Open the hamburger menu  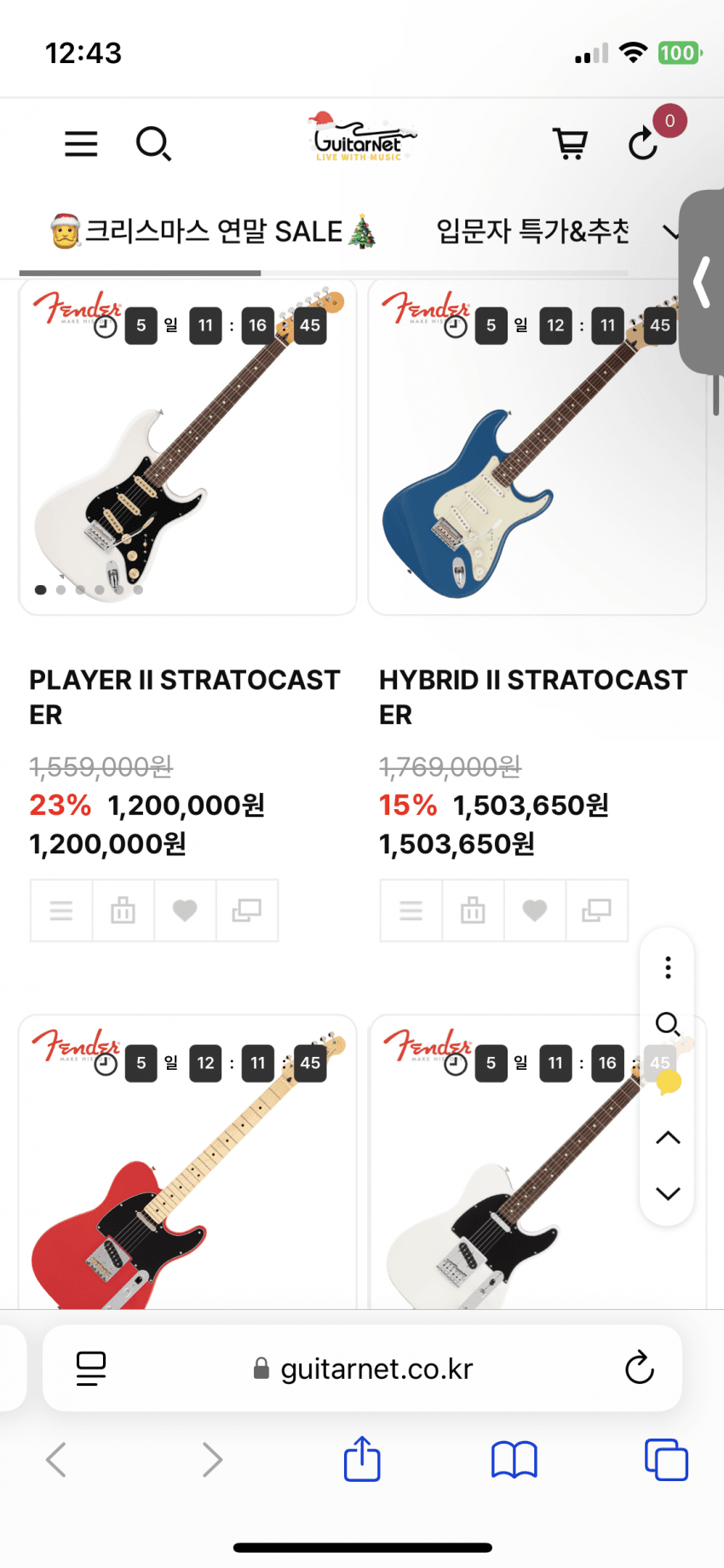pyautogui.click(x=81, y=144)
